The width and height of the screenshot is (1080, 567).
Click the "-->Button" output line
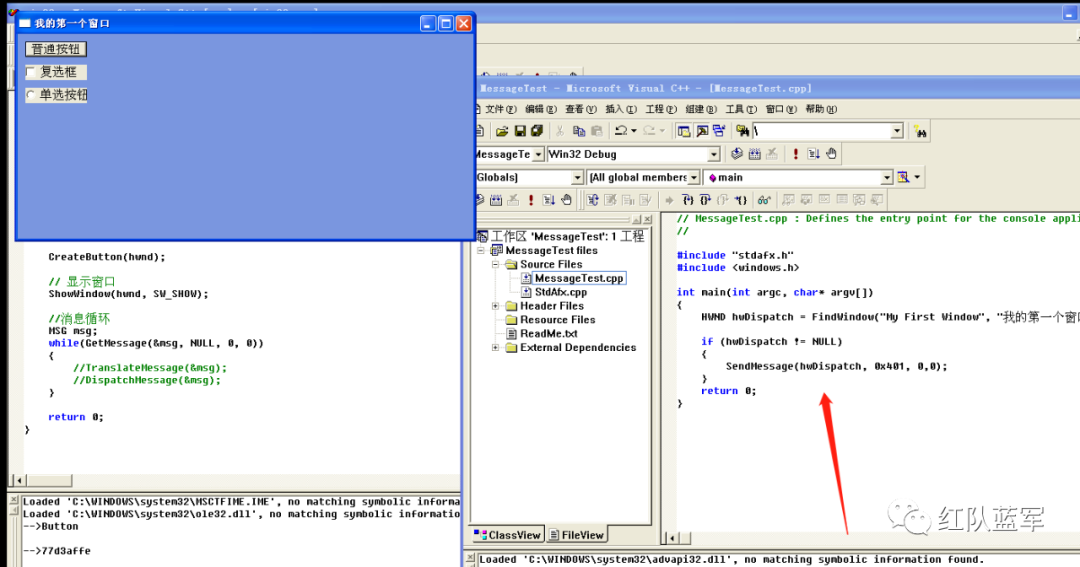coord(50,526)
